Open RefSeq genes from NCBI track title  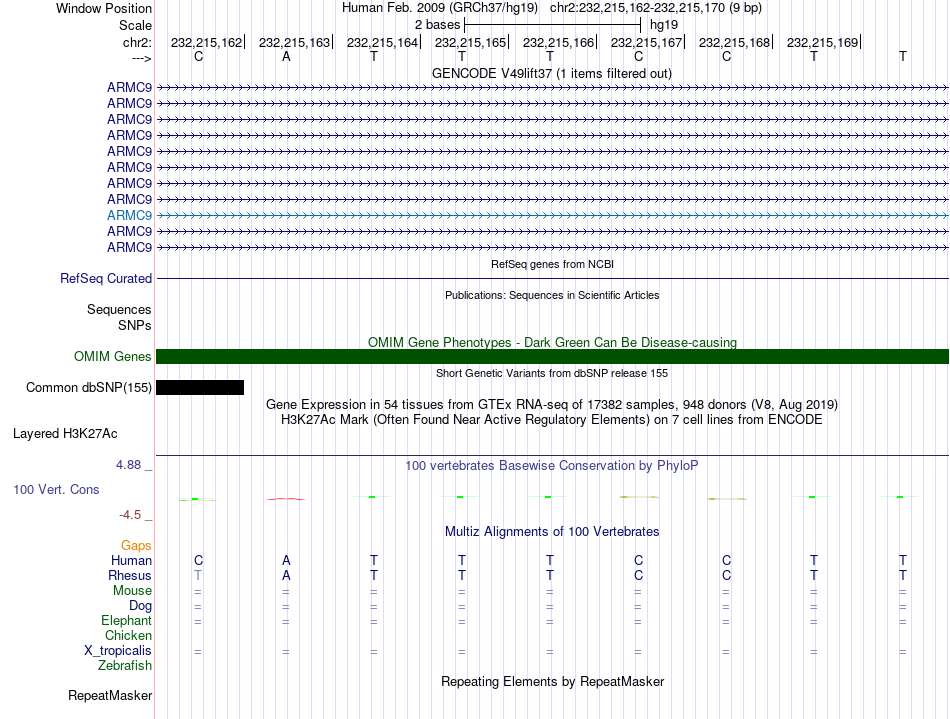tap(552, 264)
